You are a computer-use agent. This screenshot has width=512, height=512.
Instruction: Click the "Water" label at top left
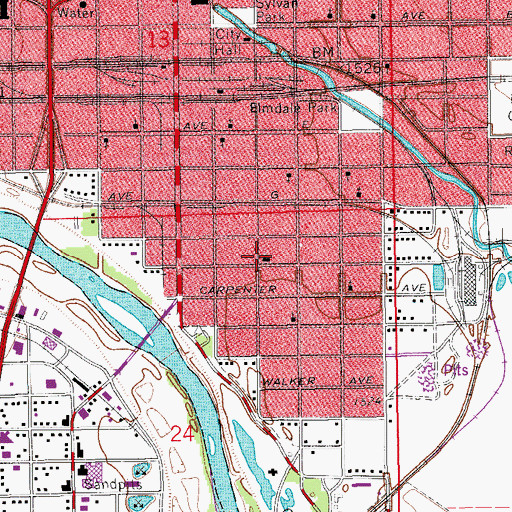click(76, 13)
